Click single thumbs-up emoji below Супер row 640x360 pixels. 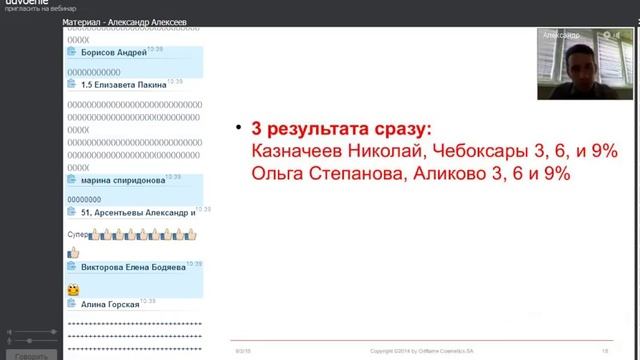tap(73, 253)
